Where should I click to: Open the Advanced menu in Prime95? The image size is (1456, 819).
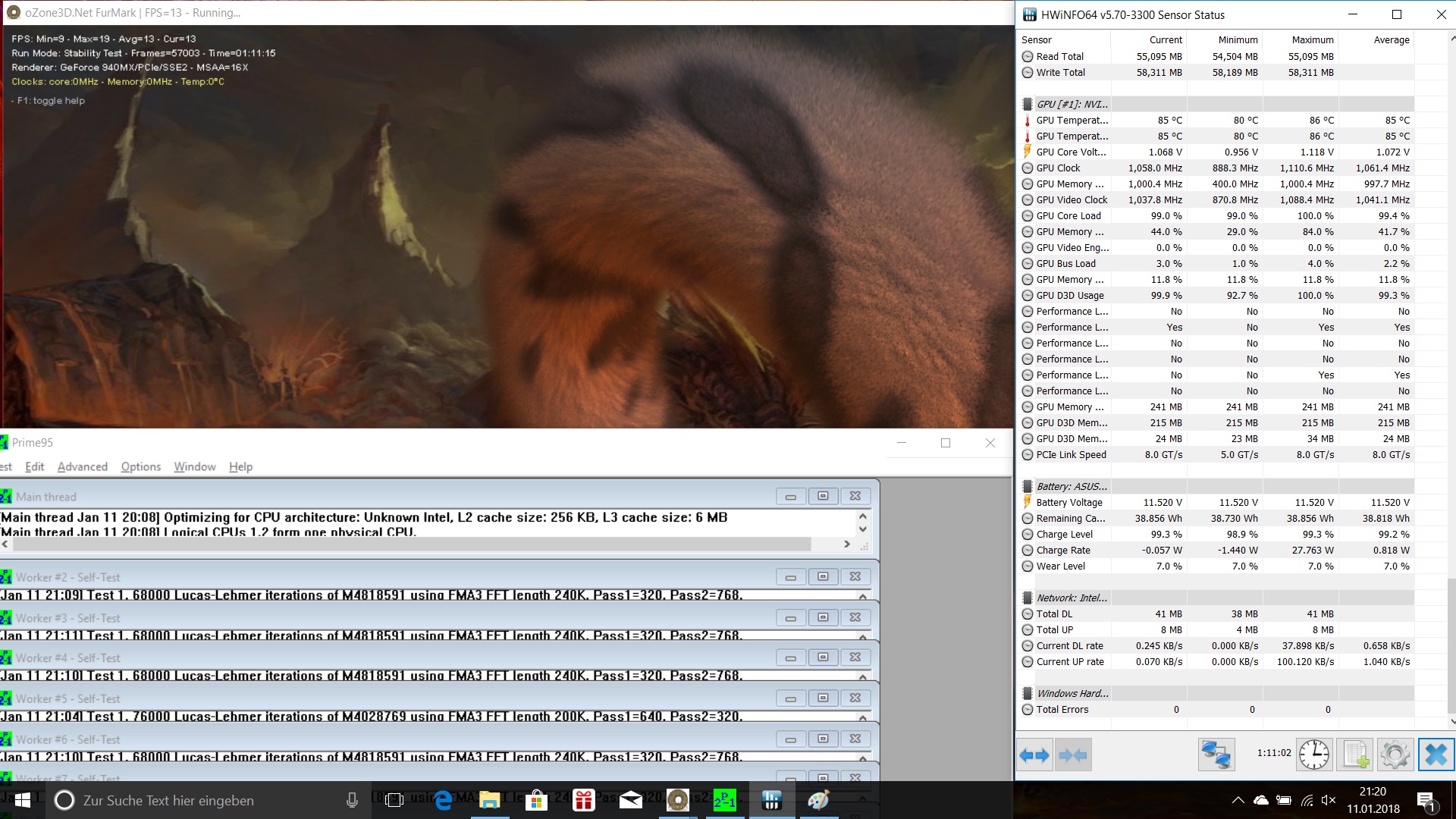click(83, 466)
